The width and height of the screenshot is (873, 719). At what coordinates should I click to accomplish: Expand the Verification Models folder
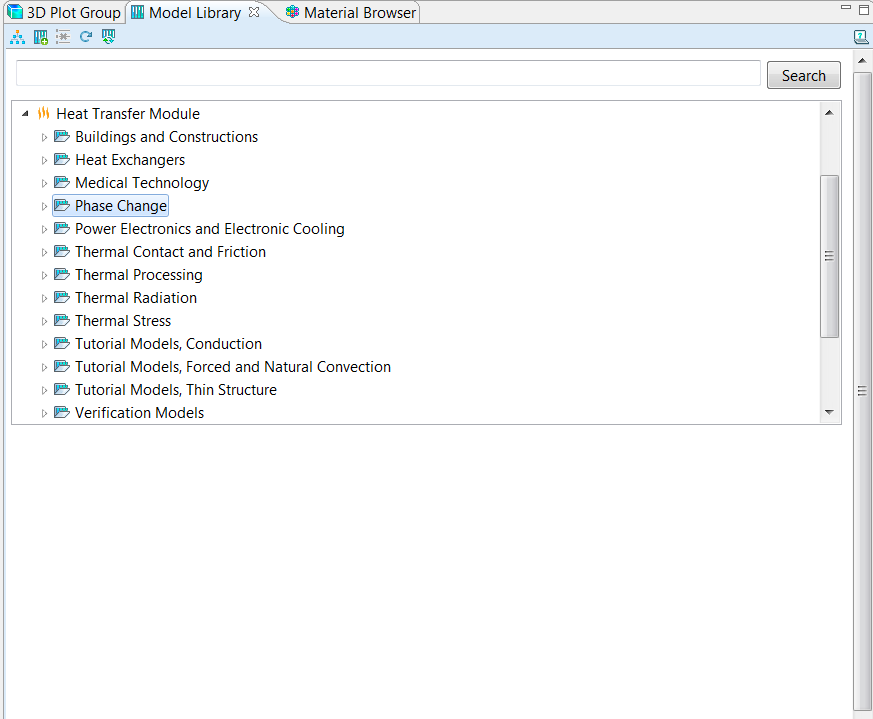tap(44, 413)
